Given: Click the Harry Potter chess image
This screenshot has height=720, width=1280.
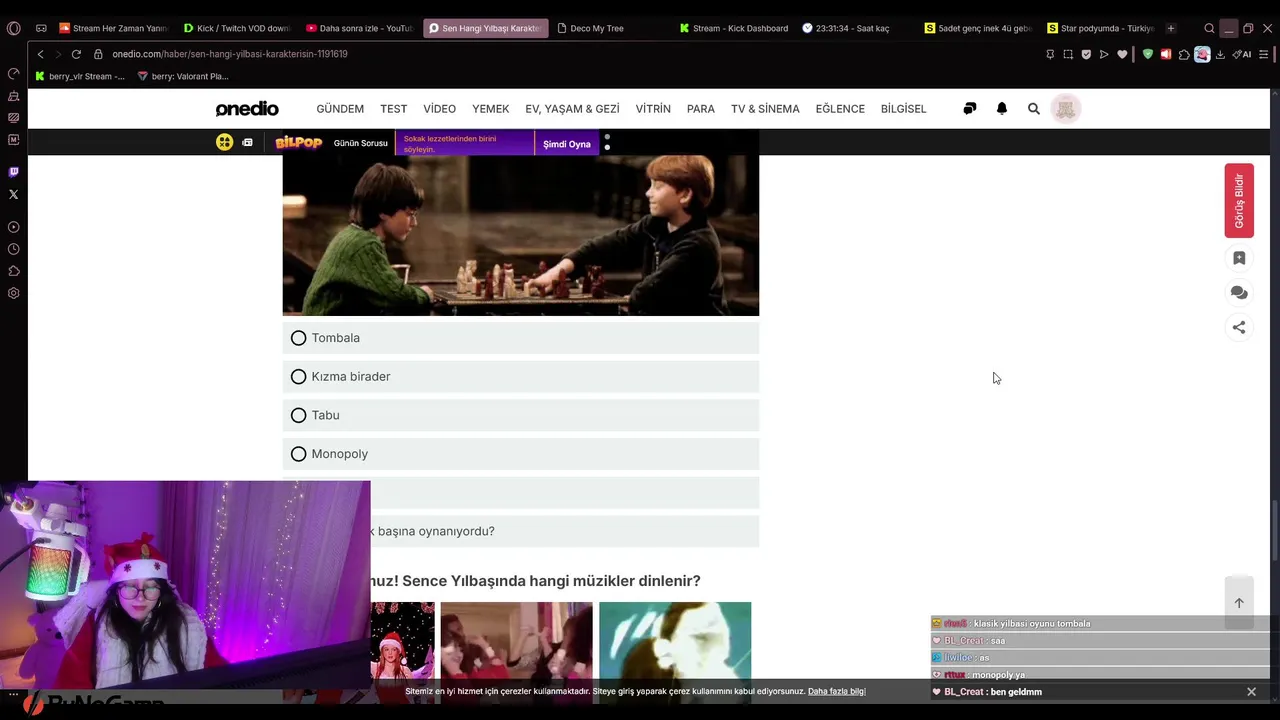Looking at the screenshot, I should click(x=521, y=235).
